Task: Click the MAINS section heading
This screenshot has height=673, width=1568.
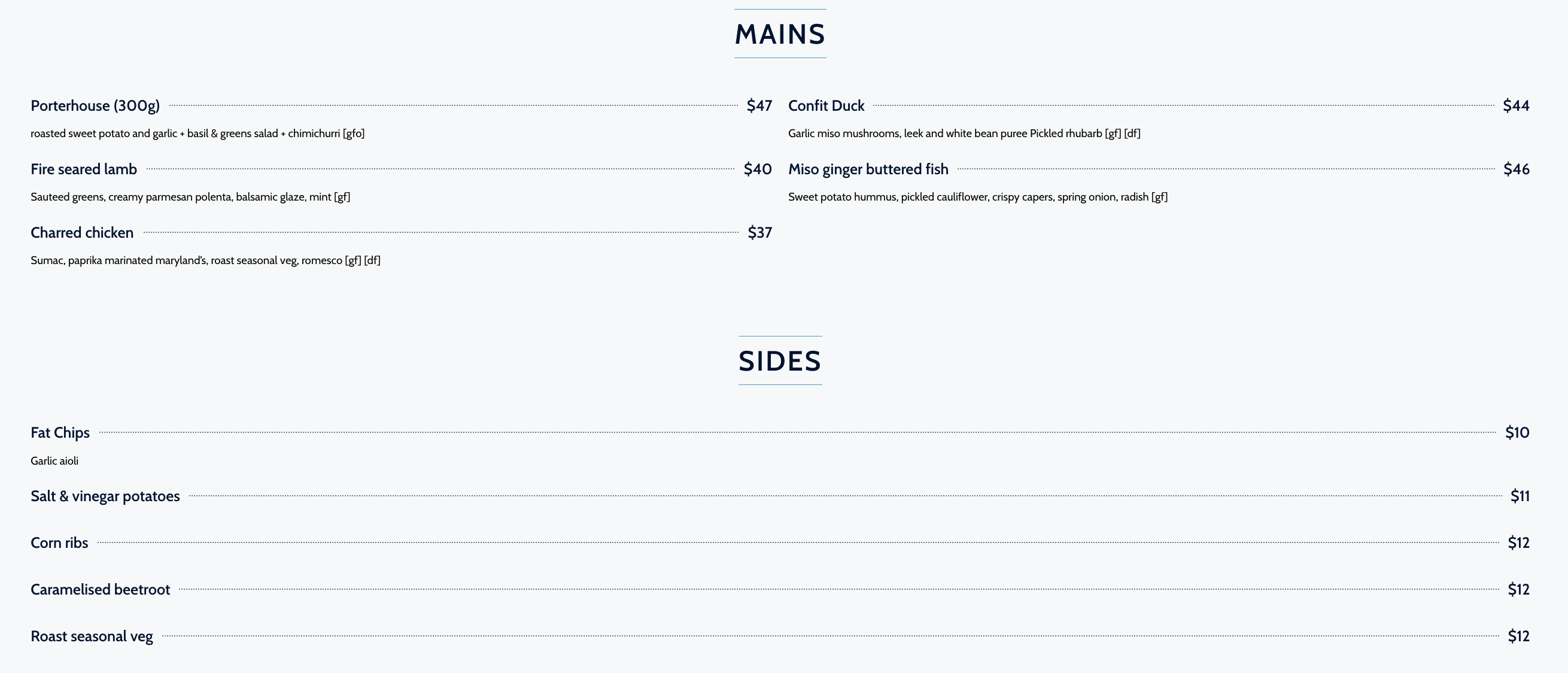Action: [x=780, y=34]
